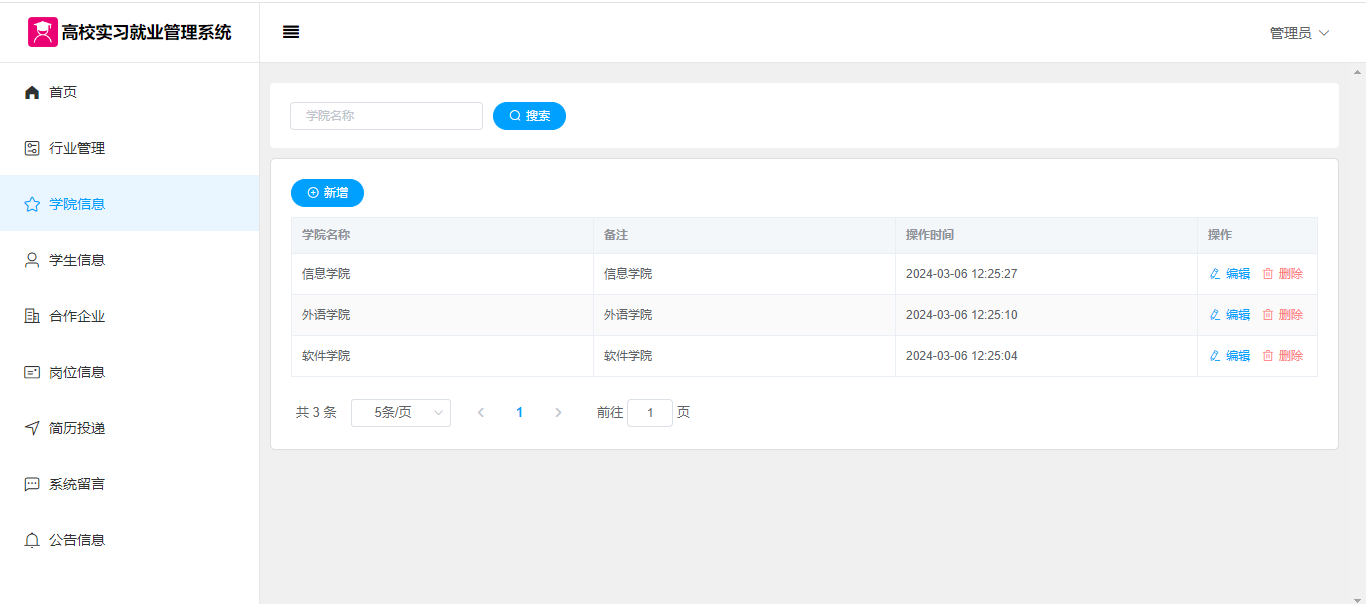Click the paper plane icon beside 简历投递
The width and height of the screenshot is (1366, 604).
pyautogui.click(x=32, y=428)
